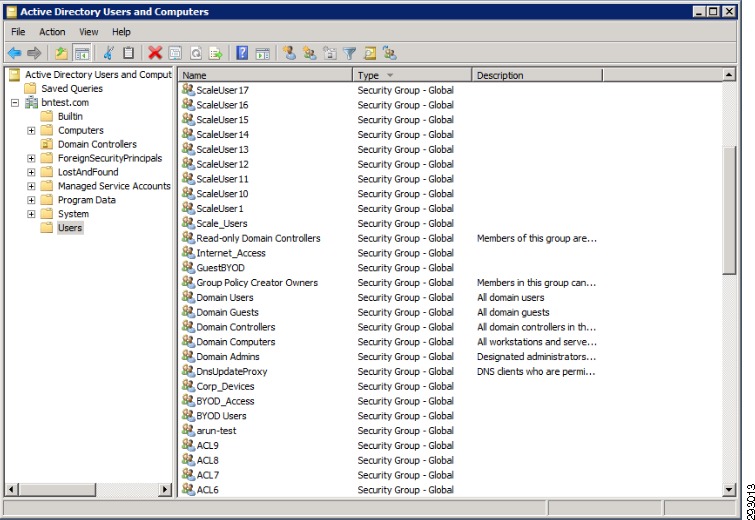Click the group icon beside ACL9
The height and width of the screenshot is (520, 755).
(x=188, y=444)
